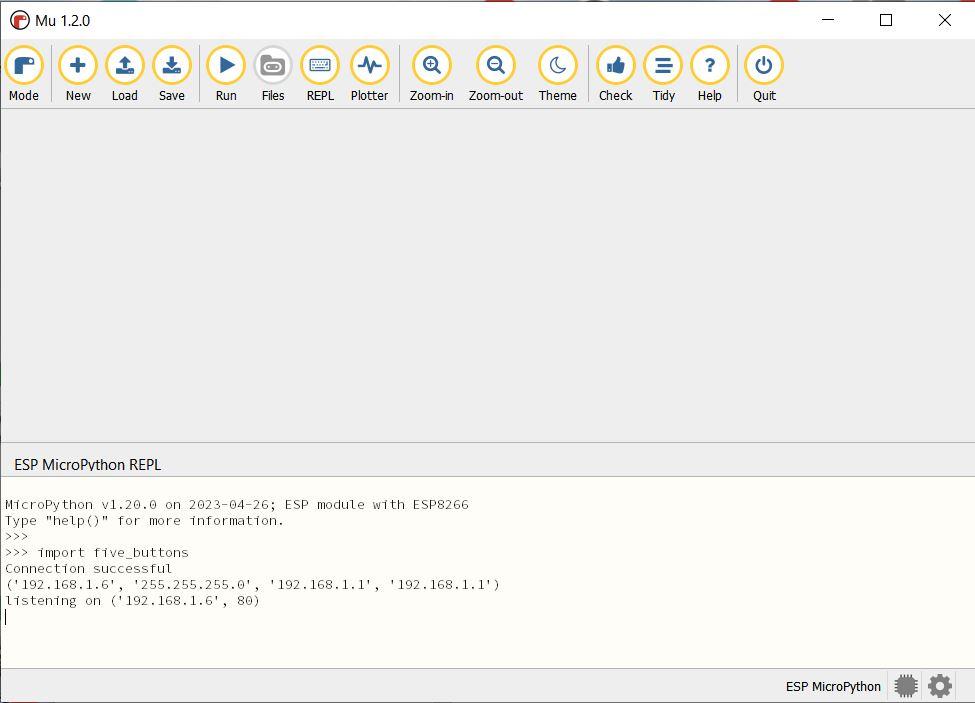Minimize the Mu window
The width and height of the screenshot is (975, 703).
click(828, 21)
